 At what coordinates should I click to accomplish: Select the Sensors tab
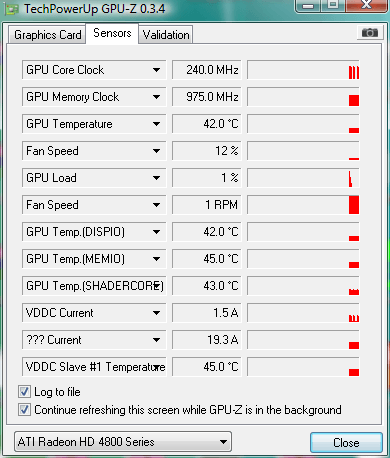(112, 33)
